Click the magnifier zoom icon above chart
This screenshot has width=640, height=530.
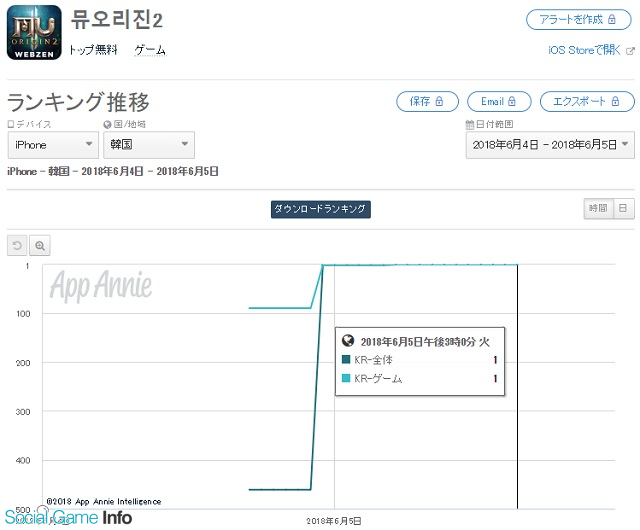[x=40, y=245]
